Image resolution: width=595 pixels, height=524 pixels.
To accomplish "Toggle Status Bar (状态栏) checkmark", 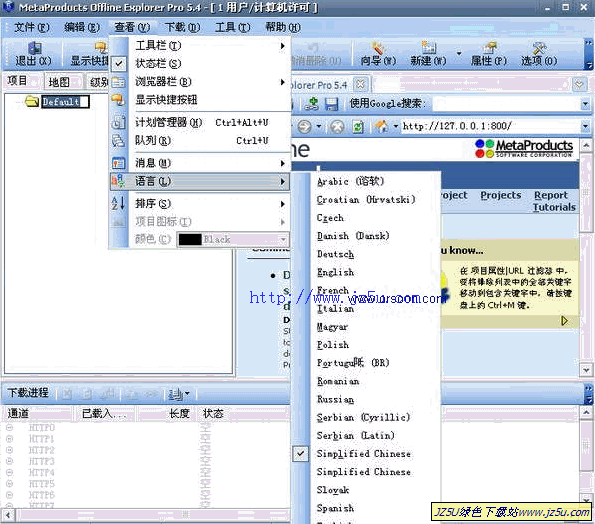I will (x=119, y=63).
